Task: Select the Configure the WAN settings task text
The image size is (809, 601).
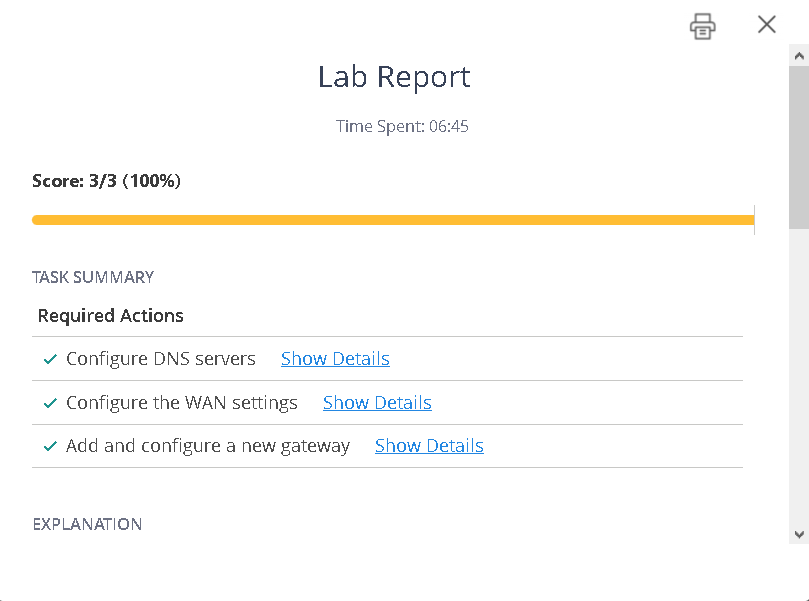Action: coord(182,403)
